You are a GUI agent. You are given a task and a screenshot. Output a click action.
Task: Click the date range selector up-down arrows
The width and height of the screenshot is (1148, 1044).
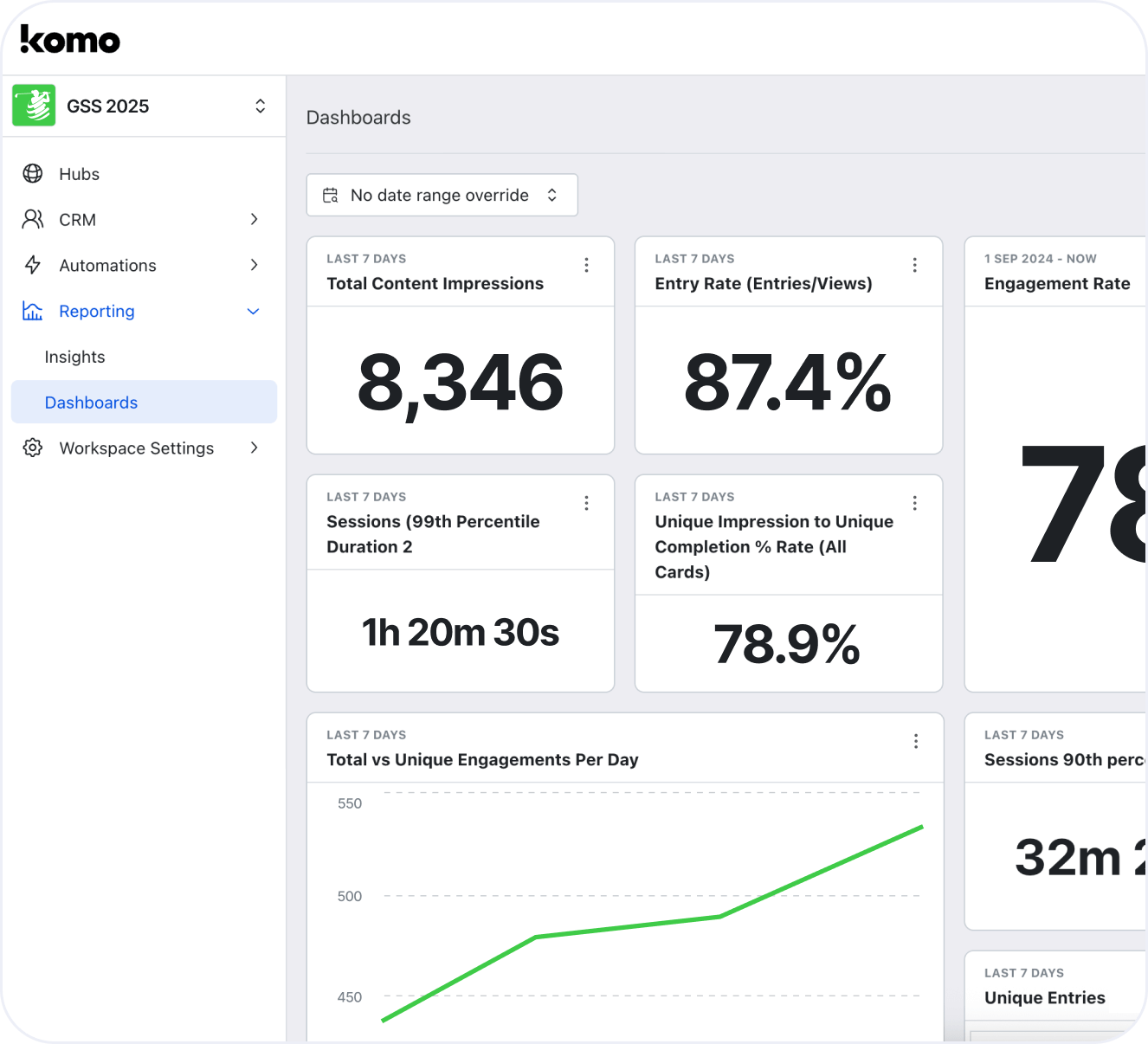coord(552,196)
